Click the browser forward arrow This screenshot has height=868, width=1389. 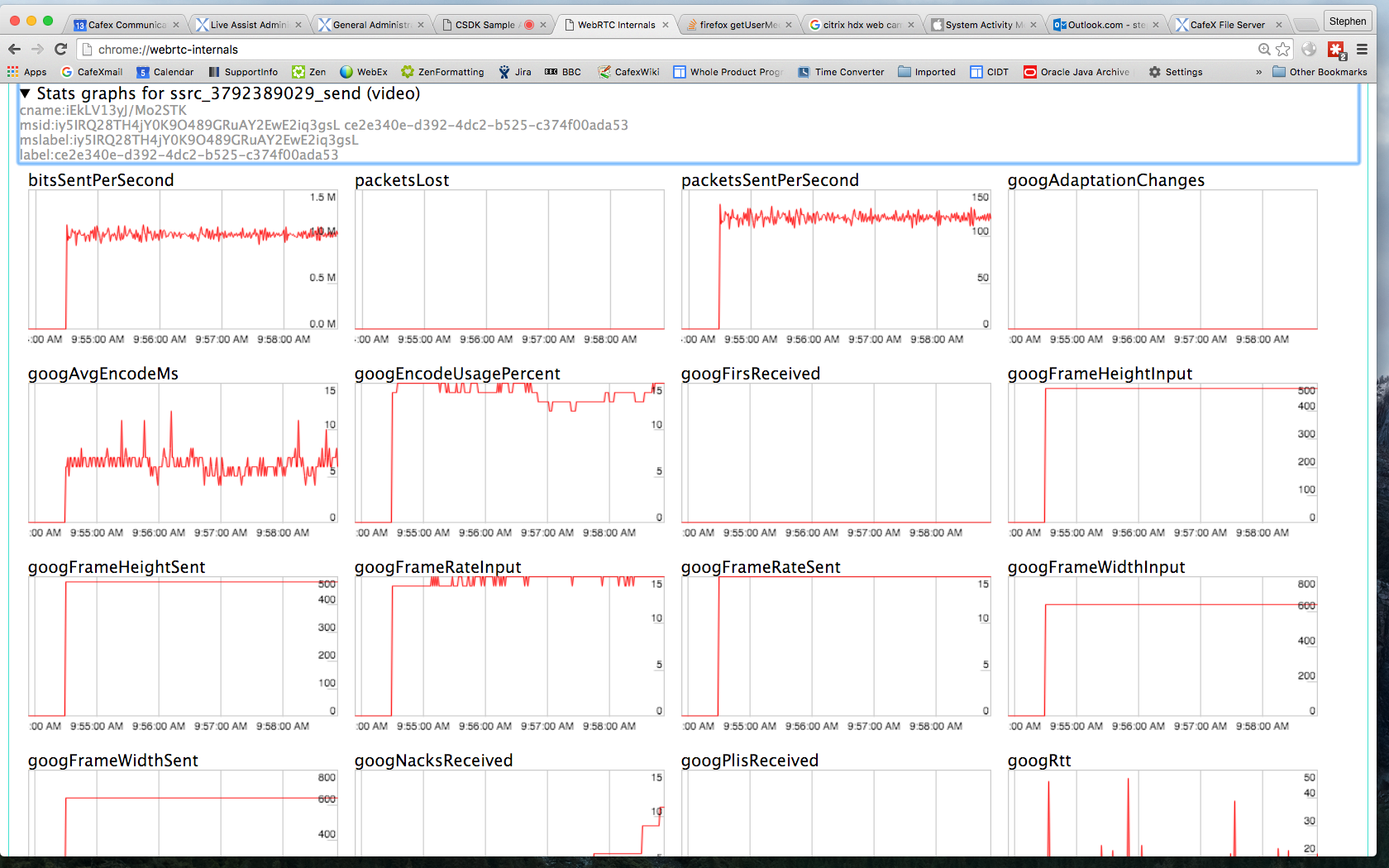37,49
